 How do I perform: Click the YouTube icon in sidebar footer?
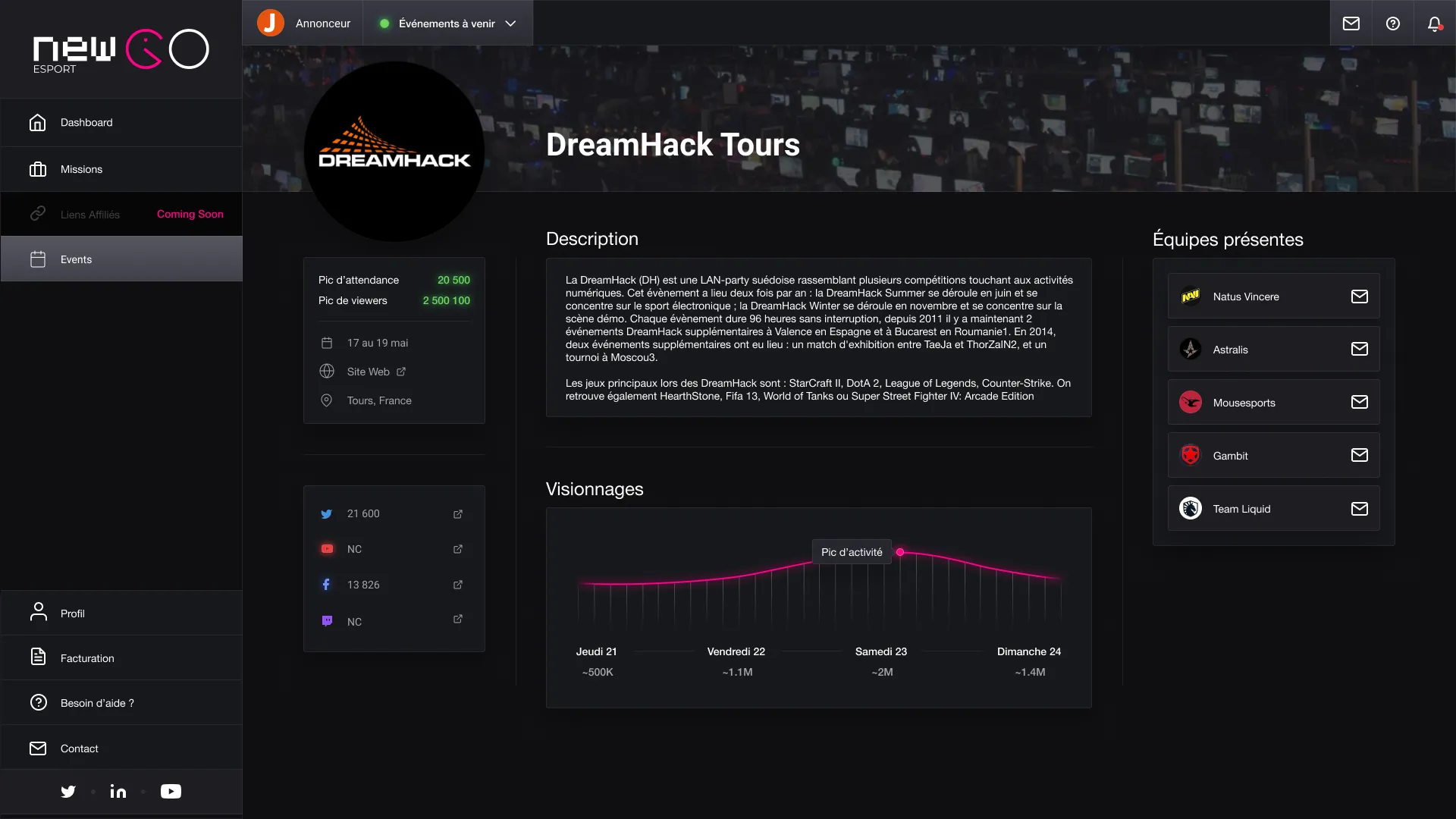171,792
